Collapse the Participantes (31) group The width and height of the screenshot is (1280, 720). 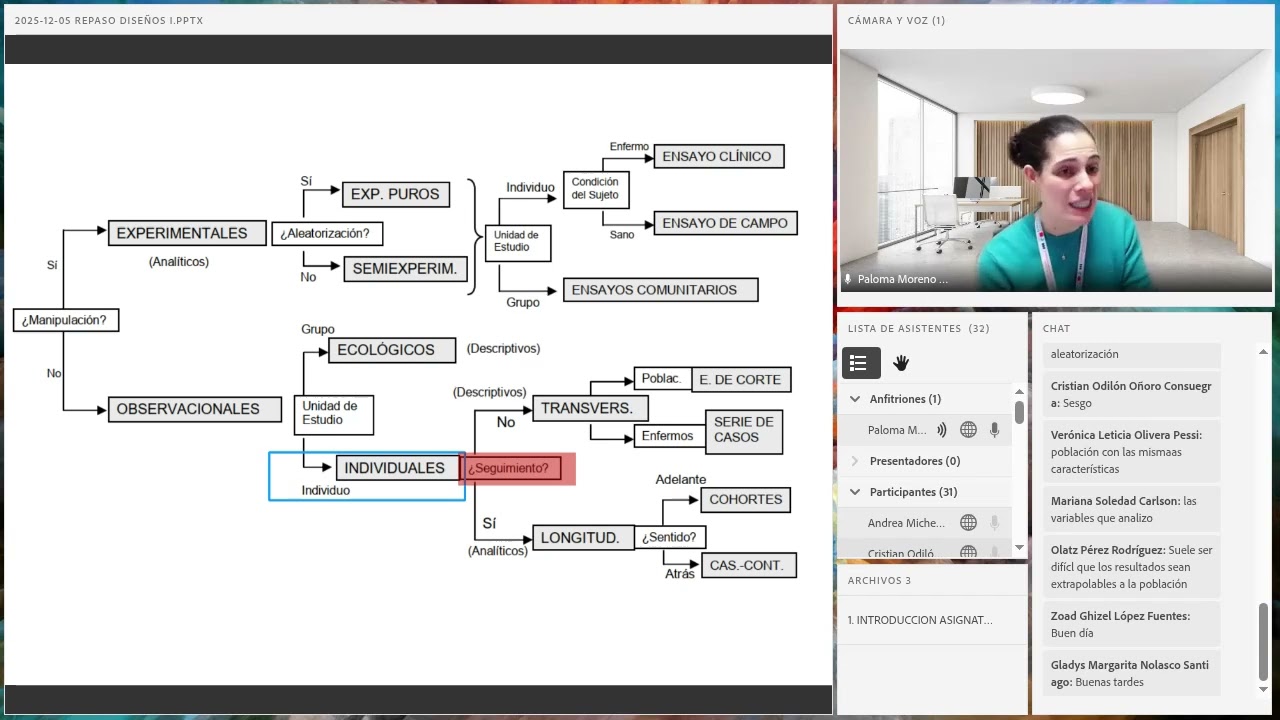pyautogui.click(x=855, y=492)
